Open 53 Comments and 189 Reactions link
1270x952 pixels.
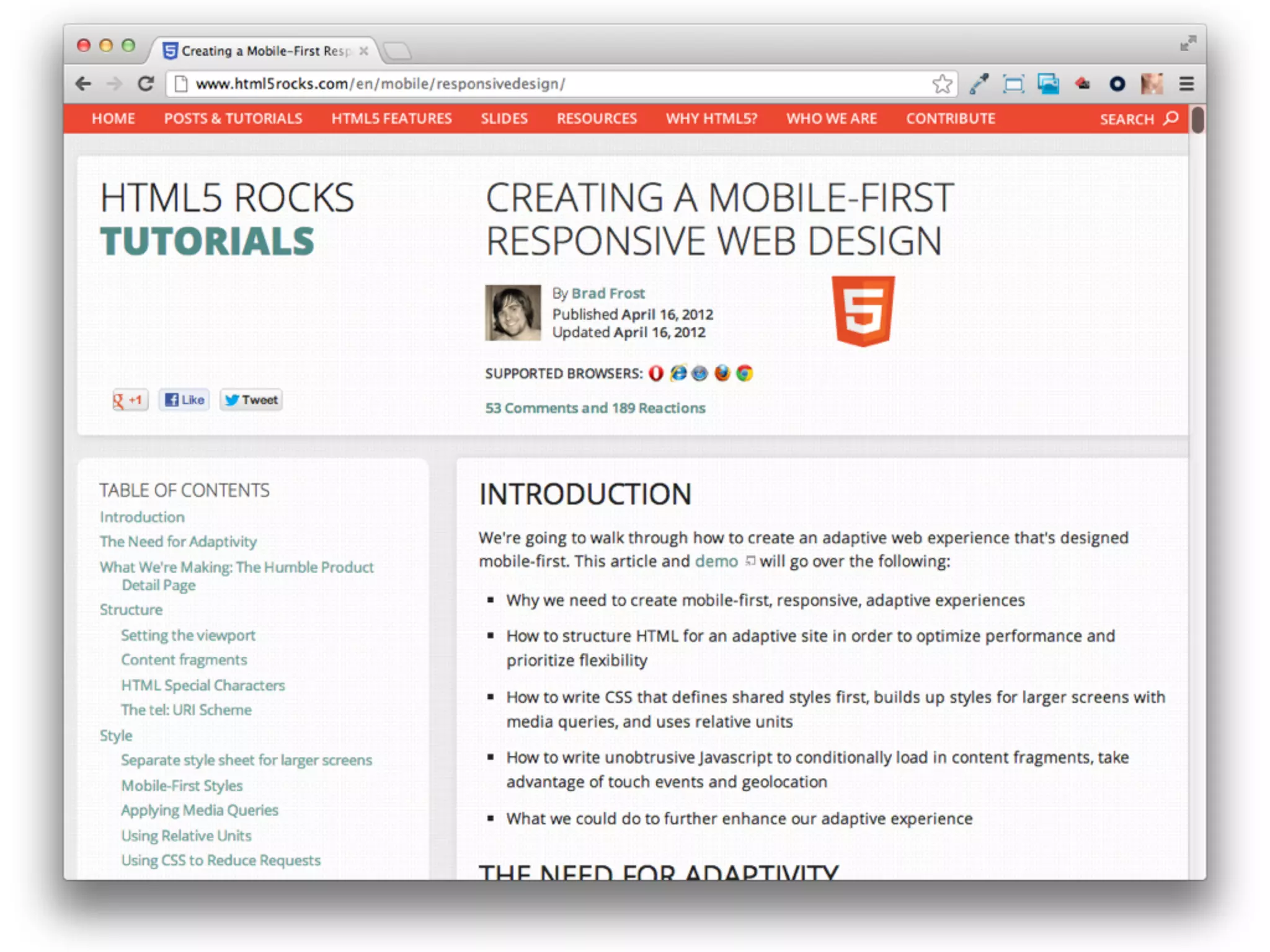(x=595, y=408)
